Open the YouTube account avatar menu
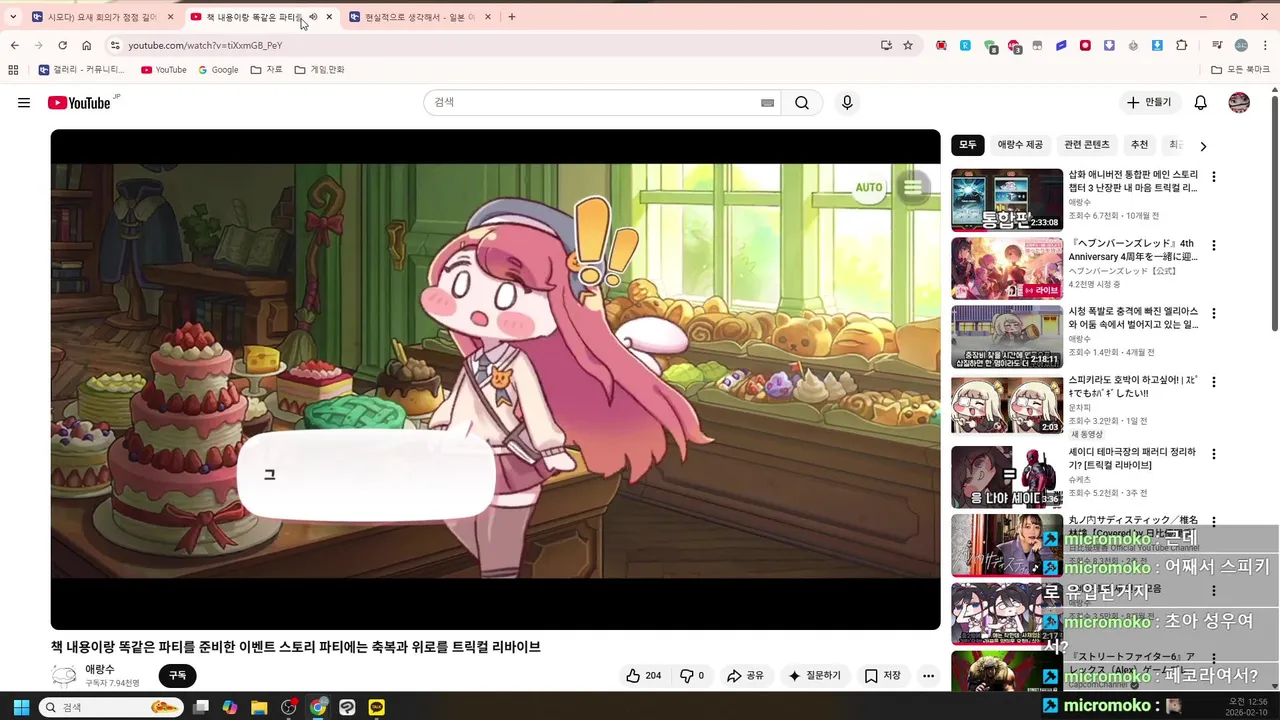The image size is (1280, 720). coord(1239,103)
